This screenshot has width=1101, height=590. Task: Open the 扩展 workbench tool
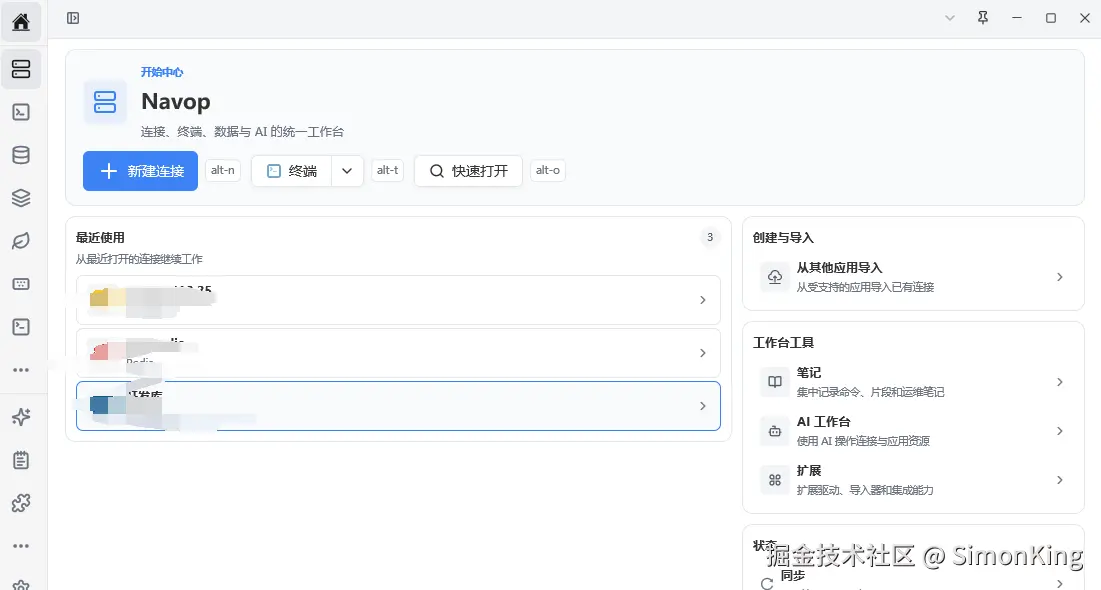(914, 480)
